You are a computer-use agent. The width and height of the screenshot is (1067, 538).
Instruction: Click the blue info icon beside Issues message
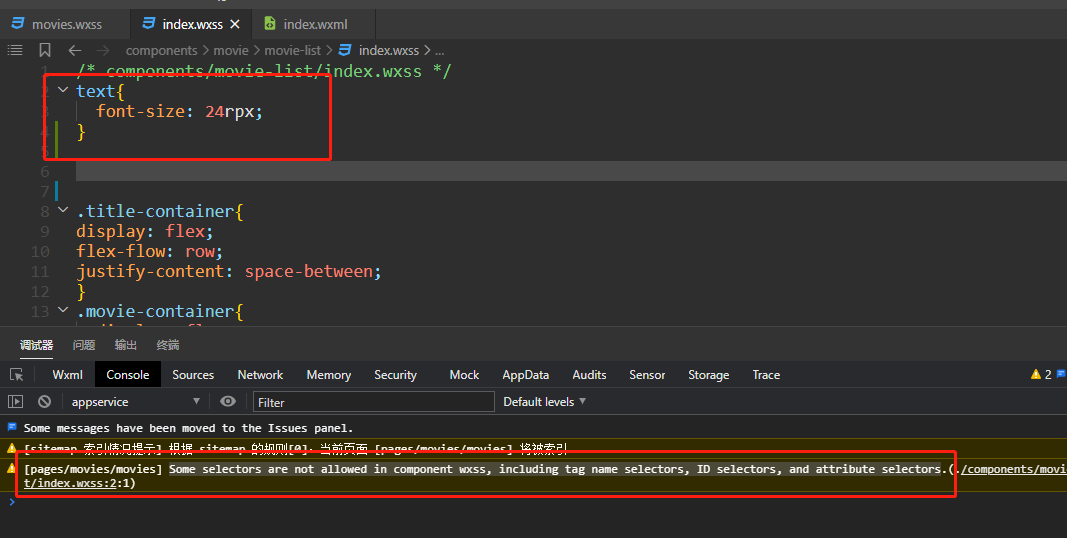coord(12,427)
